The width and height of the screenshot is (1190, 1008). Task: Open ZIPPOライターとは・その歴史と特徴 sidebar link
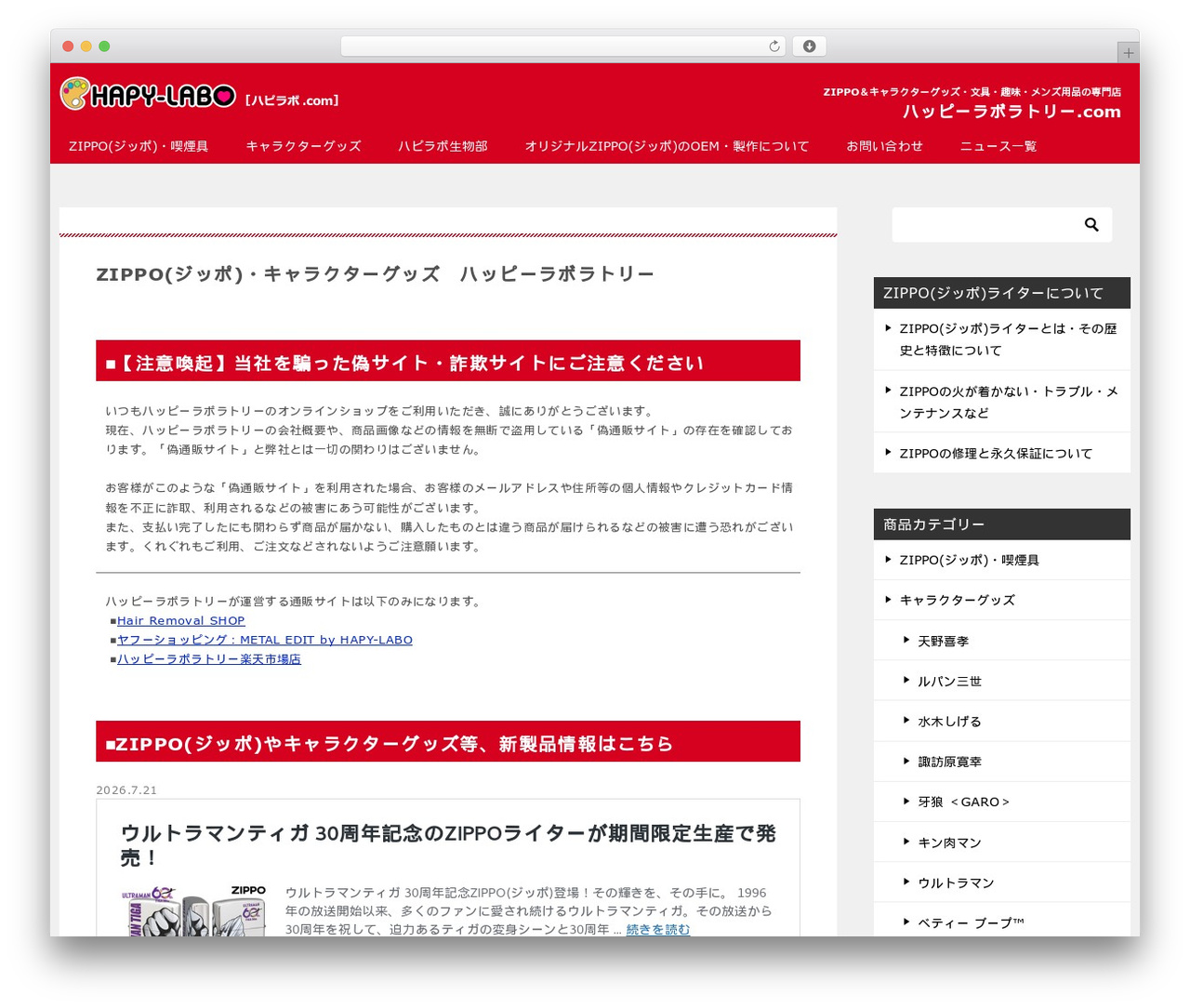click(1008, 339)
